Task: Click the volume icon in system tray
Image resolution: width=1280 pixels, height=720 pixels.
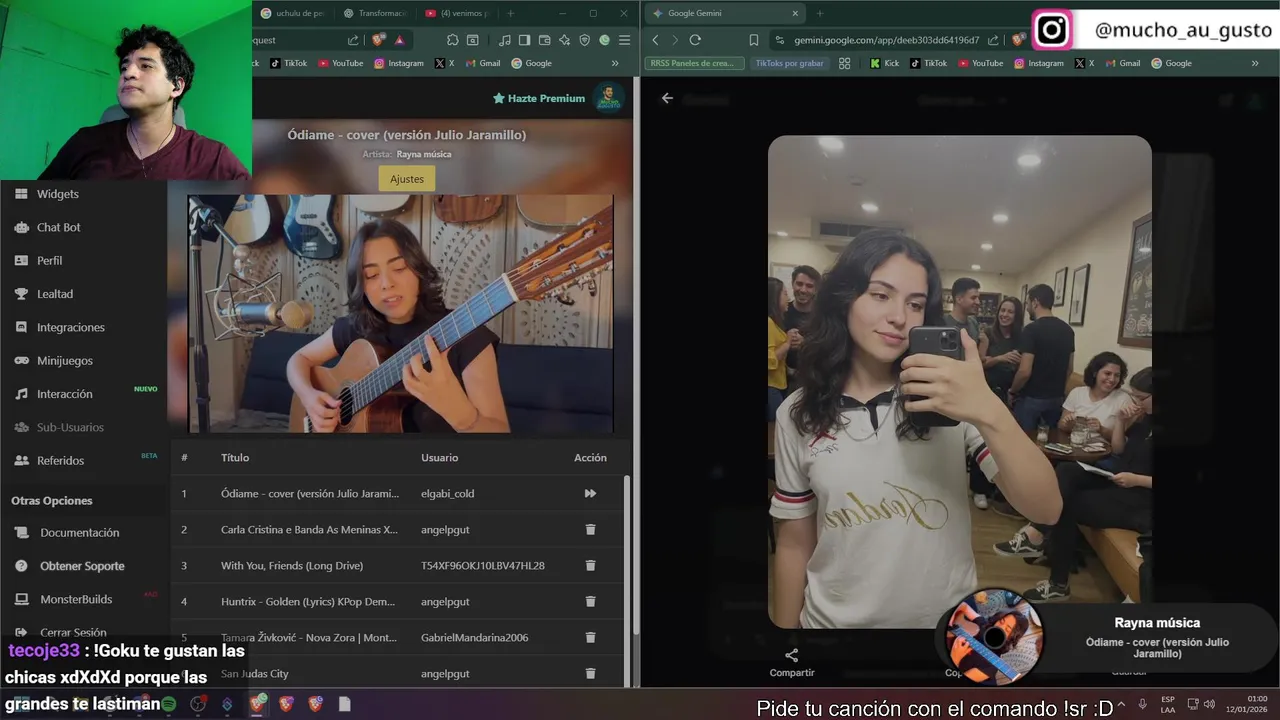Action: click(x=1211, y=703)
